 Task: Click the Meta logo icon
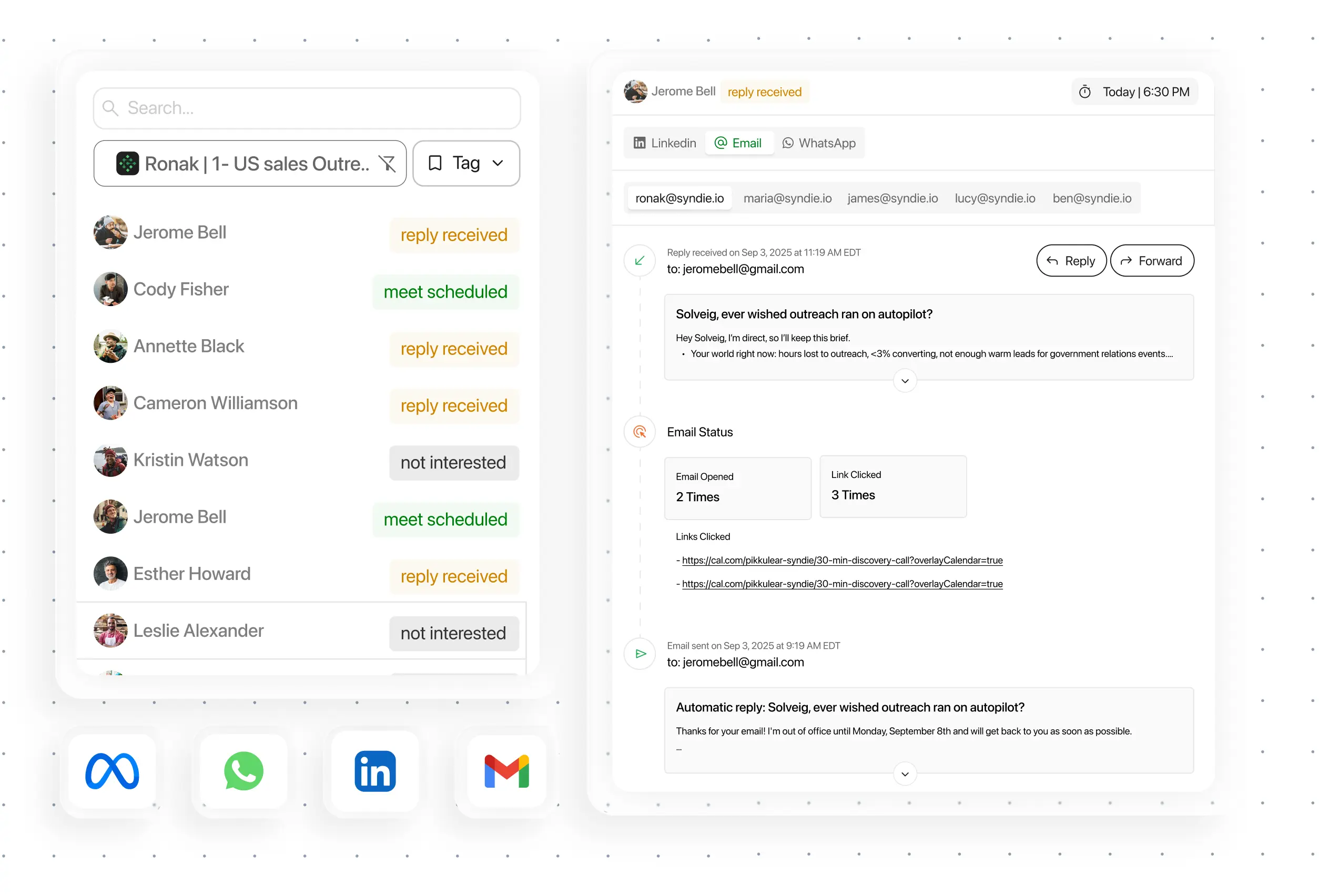coord(112,771)
